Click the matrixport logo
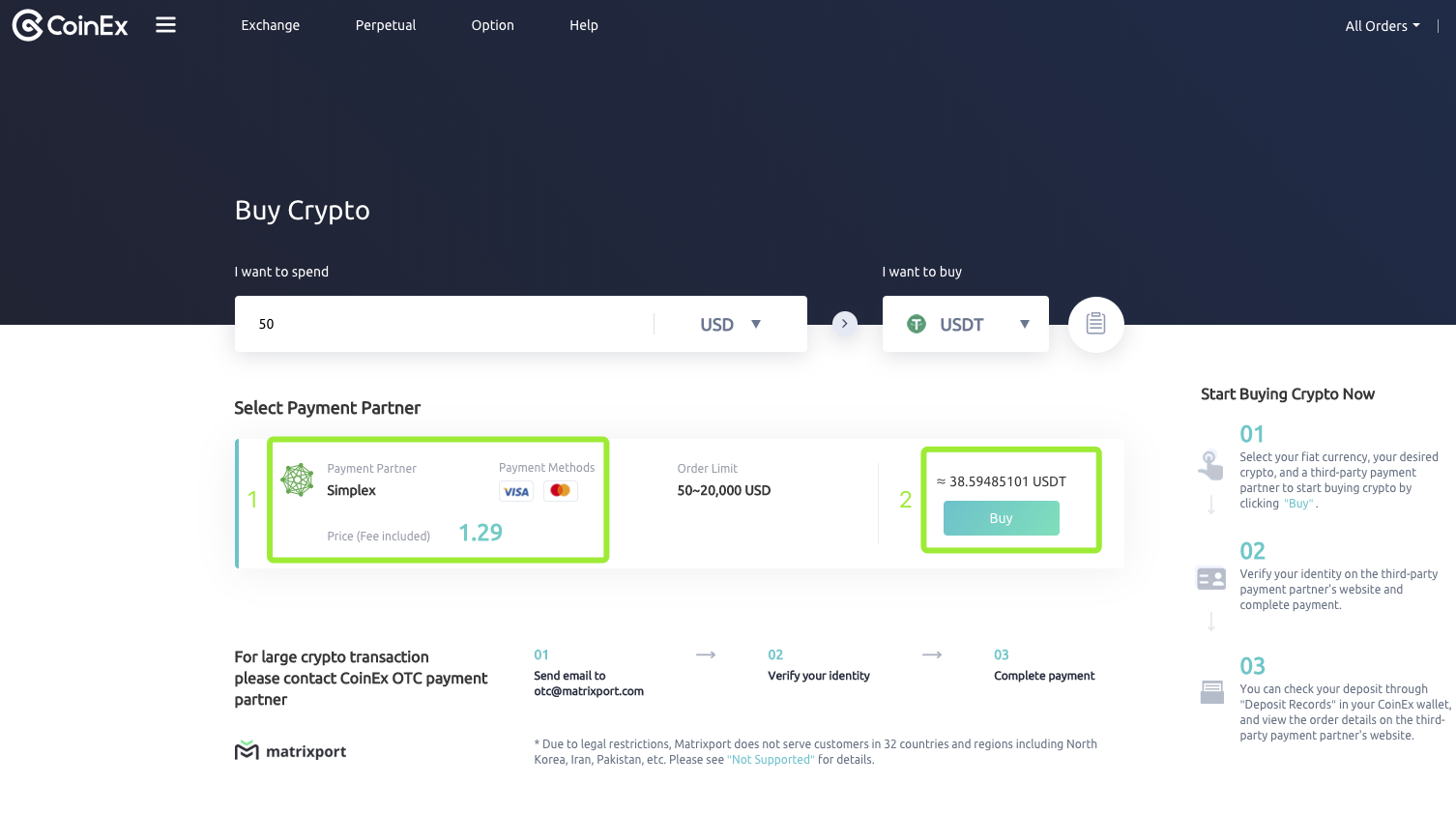 coord(290,751)
